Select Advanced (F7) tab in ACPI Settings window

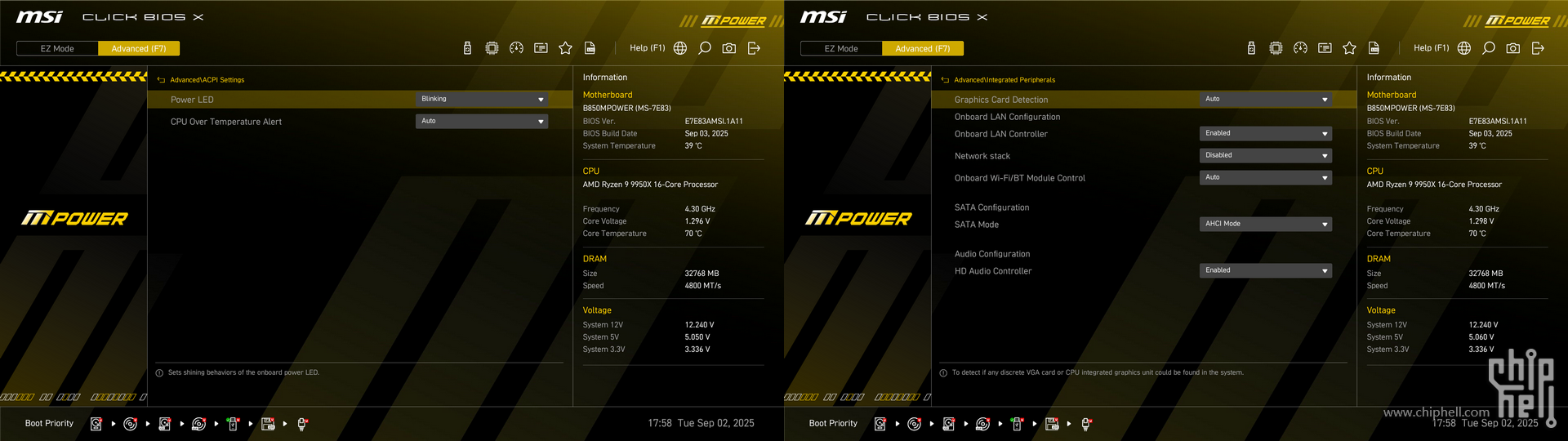tap(139, 49)
